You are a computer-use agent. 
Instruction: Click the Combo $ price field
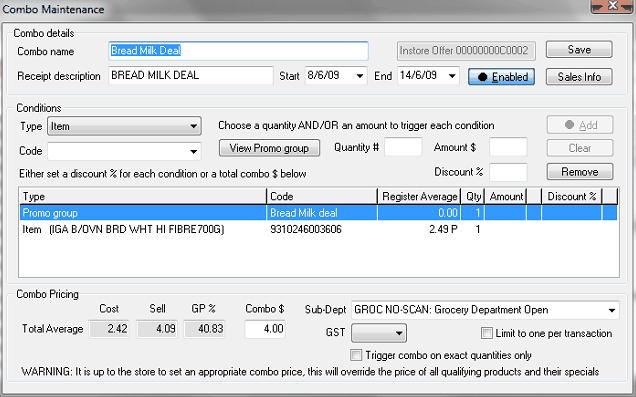265,328
